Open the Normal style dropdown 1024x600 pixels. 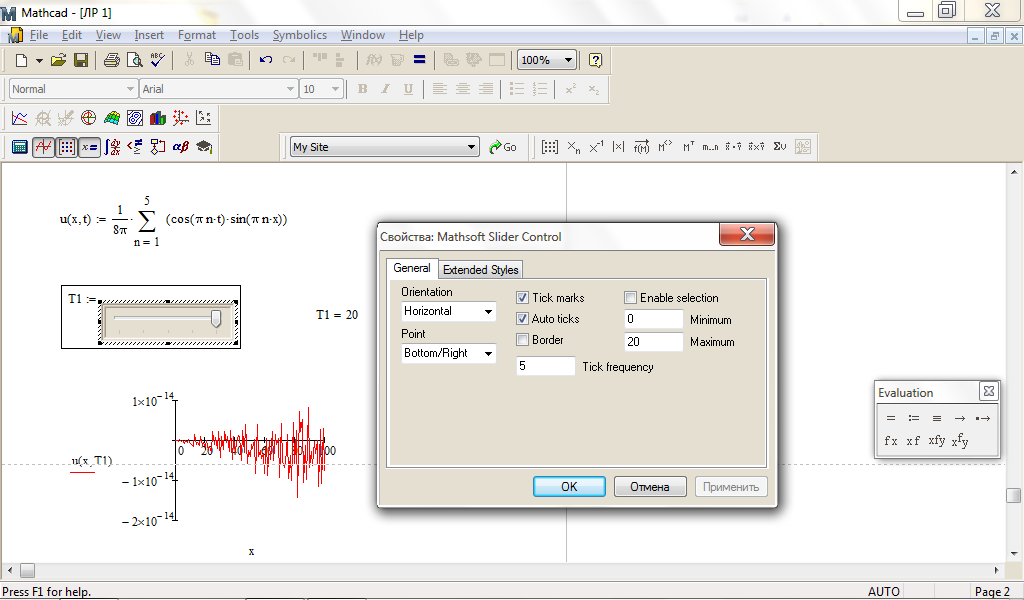pyautogui.click(x=130, y=89)
